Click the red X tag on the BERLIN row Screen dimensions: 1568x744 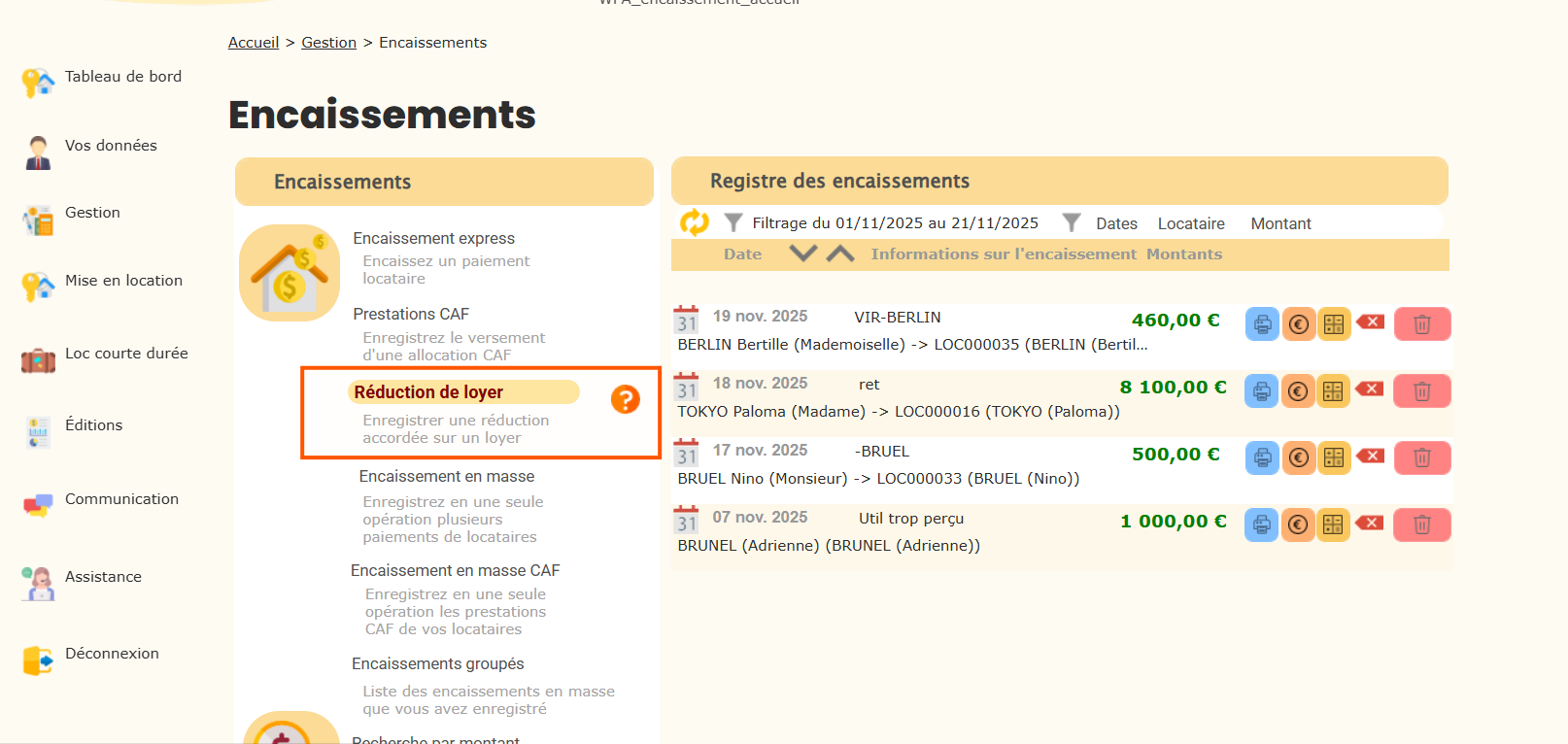pos(1371,321)
